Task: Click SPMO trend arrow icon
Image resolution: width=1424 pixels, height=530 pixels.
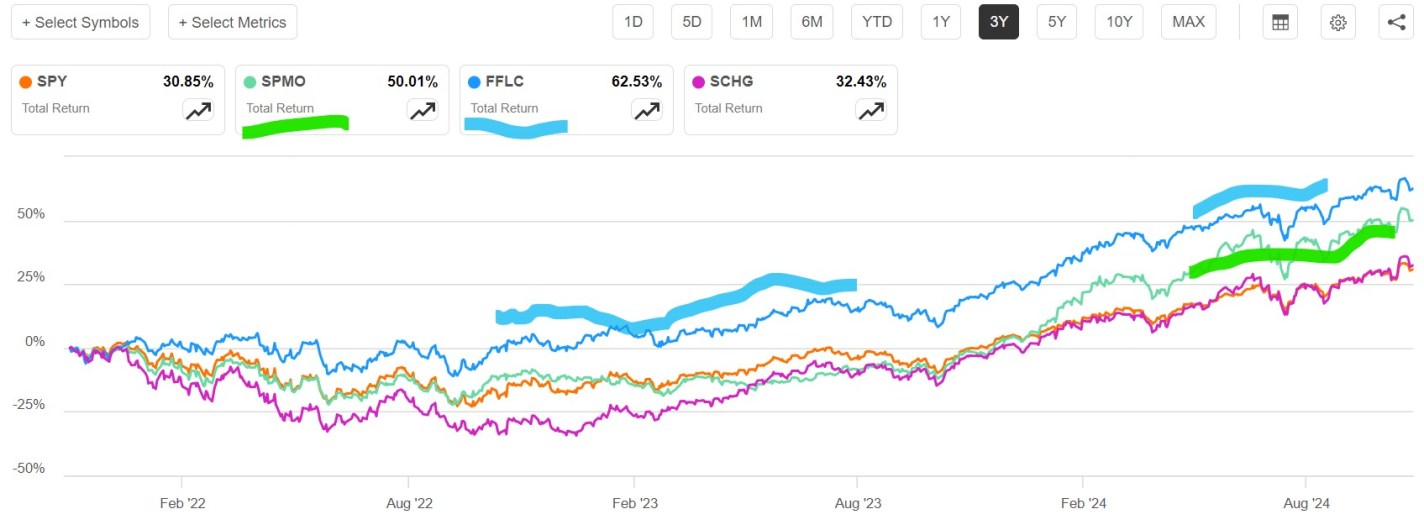Action: (422, 110)
